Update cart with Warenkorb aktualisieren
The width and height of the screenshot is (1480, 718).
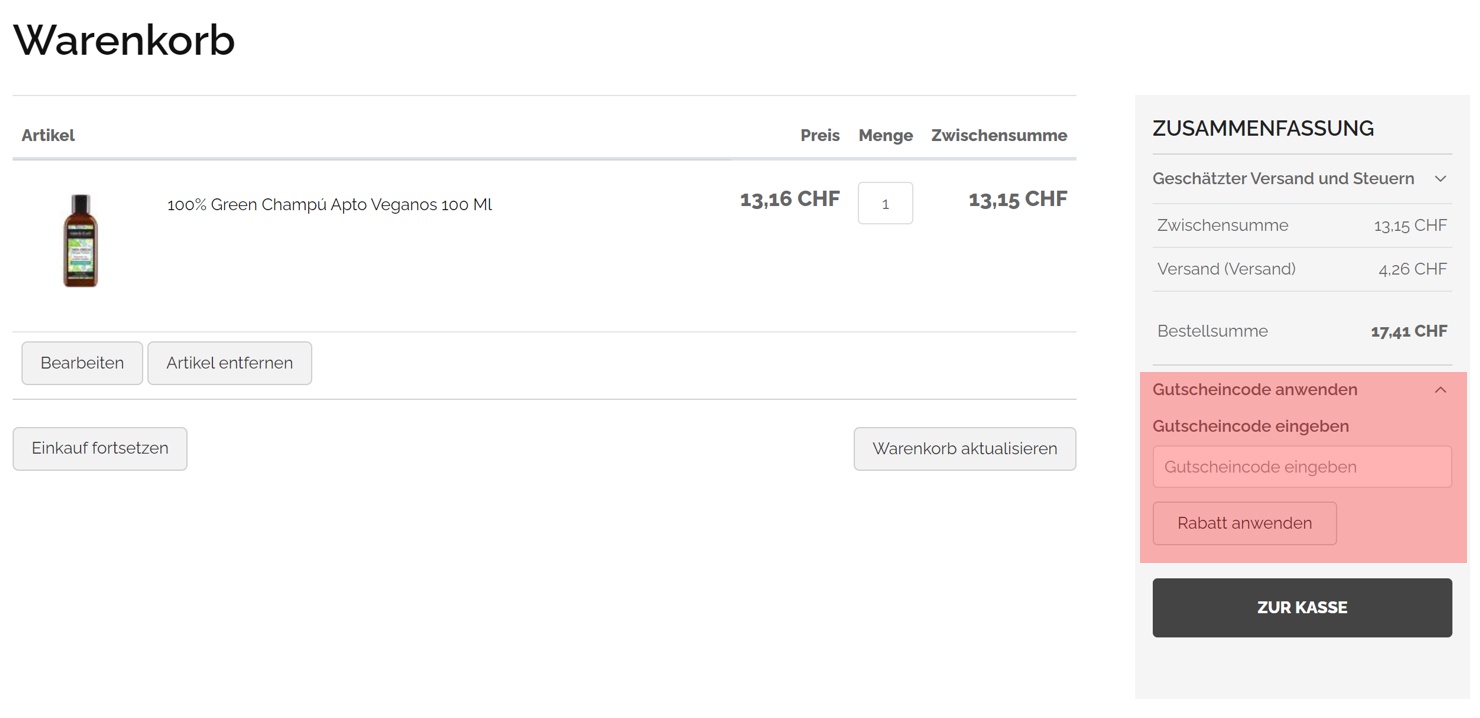(x=964, y=449)
